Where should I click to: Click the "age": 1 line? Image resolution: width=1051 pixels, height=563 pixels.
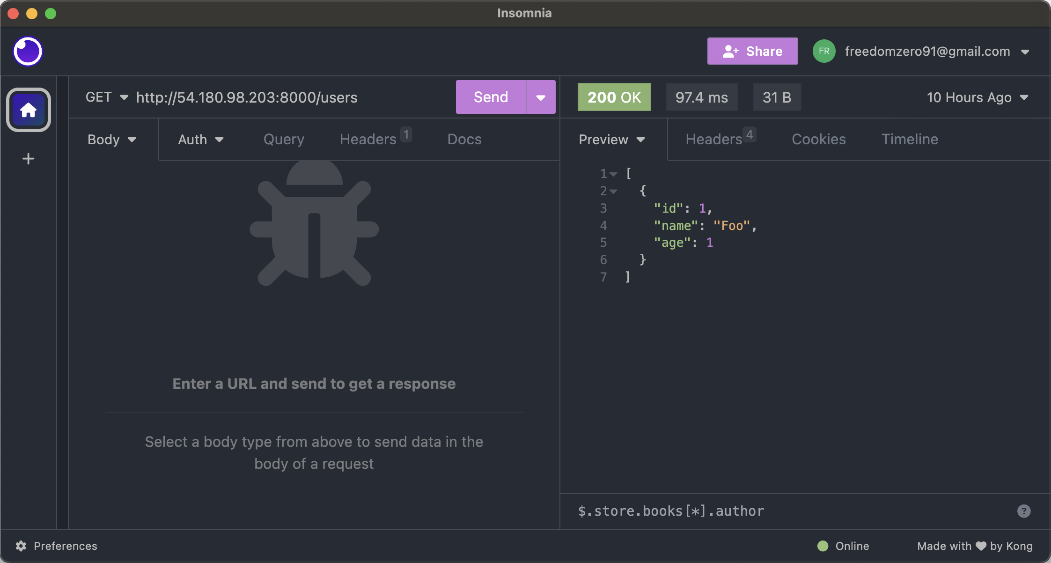[683, 243]
